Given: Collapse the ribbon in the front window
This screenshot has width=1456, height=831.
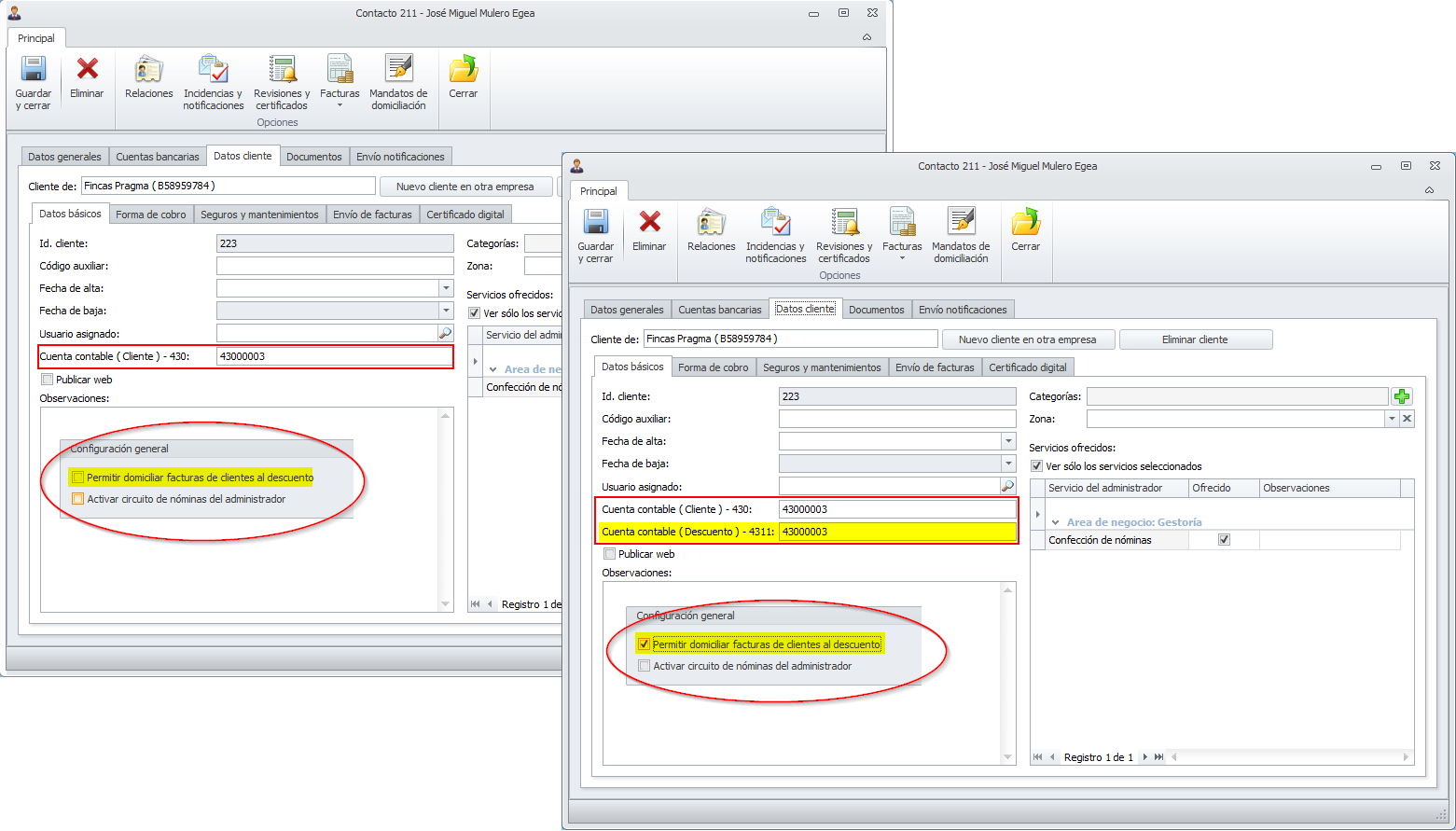Looking at the screenshot, I should pos(1429,190).
